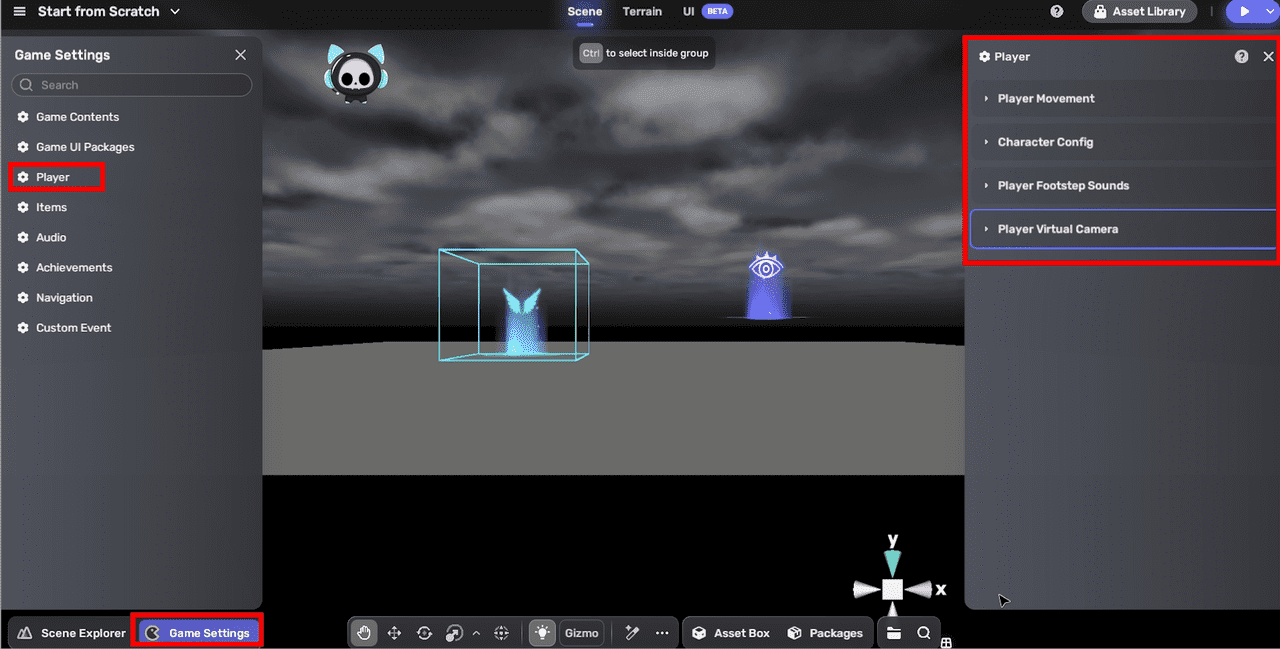Click the magnifier search icon in the bottom toolbar
This screenshot has width=1280, height=649.
click(x=924, y=633)
